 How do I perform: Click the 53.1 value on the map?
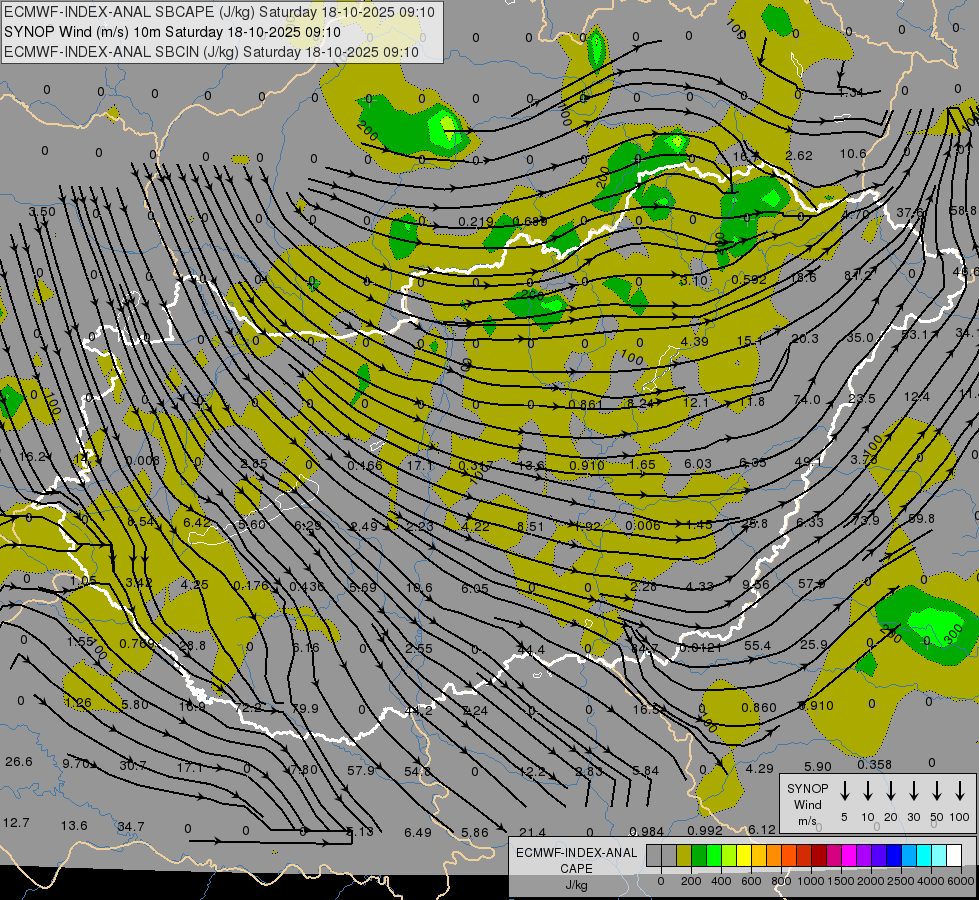pos(915,335)
